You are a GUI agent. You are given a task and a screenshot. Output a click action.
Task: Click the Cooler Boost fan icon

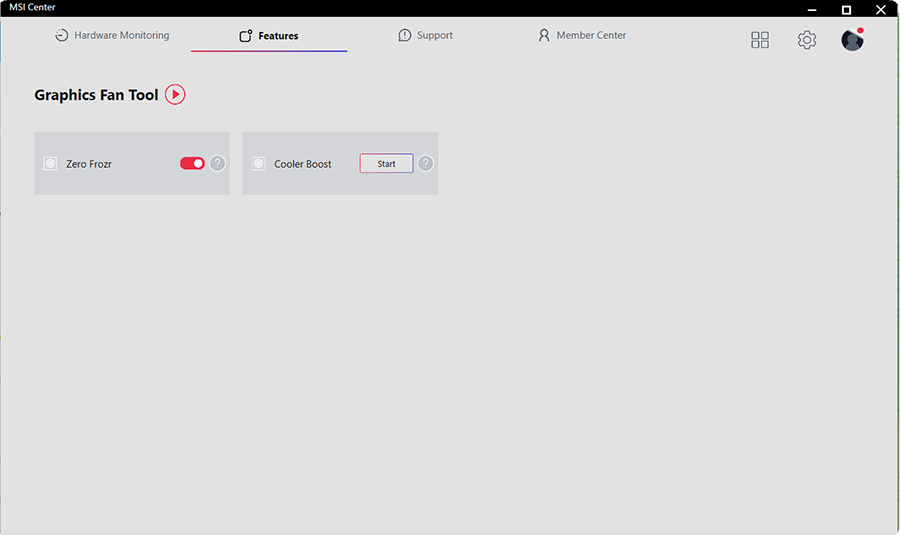pyautogui.click(x=259, y=164)
